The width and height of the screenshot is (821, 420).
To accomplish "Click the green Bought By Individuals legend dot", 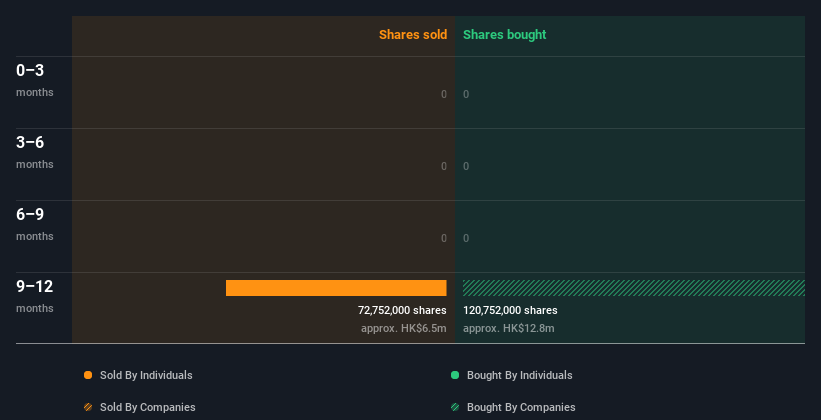I will 455,375.
